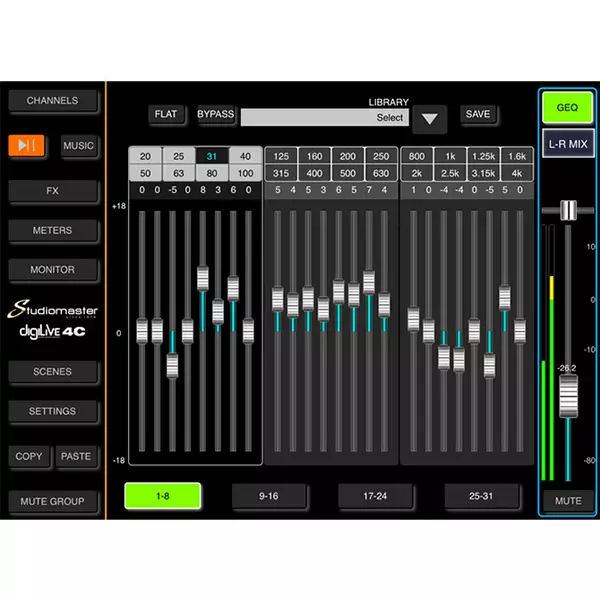Open the 17-24 bank tab
Screen dimensions: 600x600
(x=375, y=495)
